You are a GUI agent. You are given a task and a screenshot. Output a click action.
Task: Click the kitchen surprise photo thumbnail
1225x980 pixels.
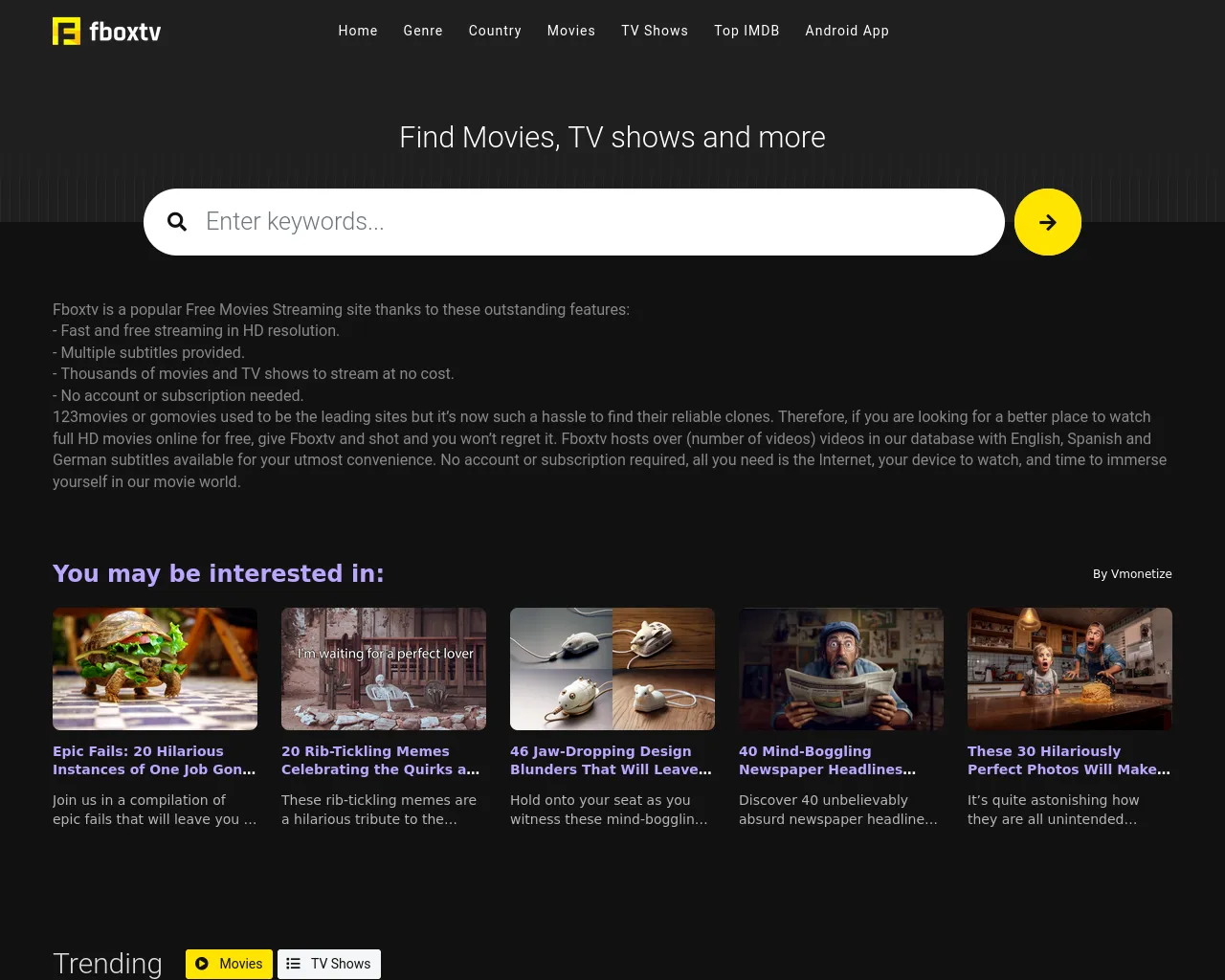pyautogui.click(x=1070, y=669)
